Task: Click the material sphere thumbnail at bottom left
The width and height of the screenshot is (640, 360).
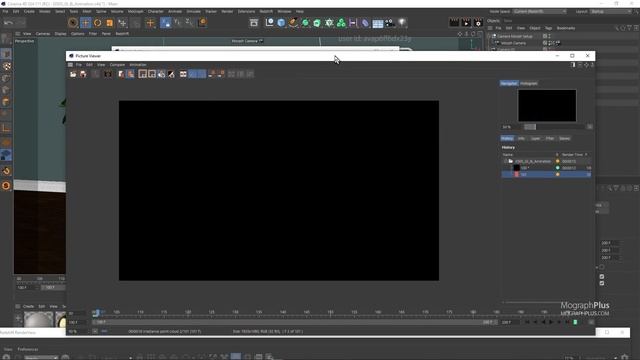Action: (x=38, y=319)
